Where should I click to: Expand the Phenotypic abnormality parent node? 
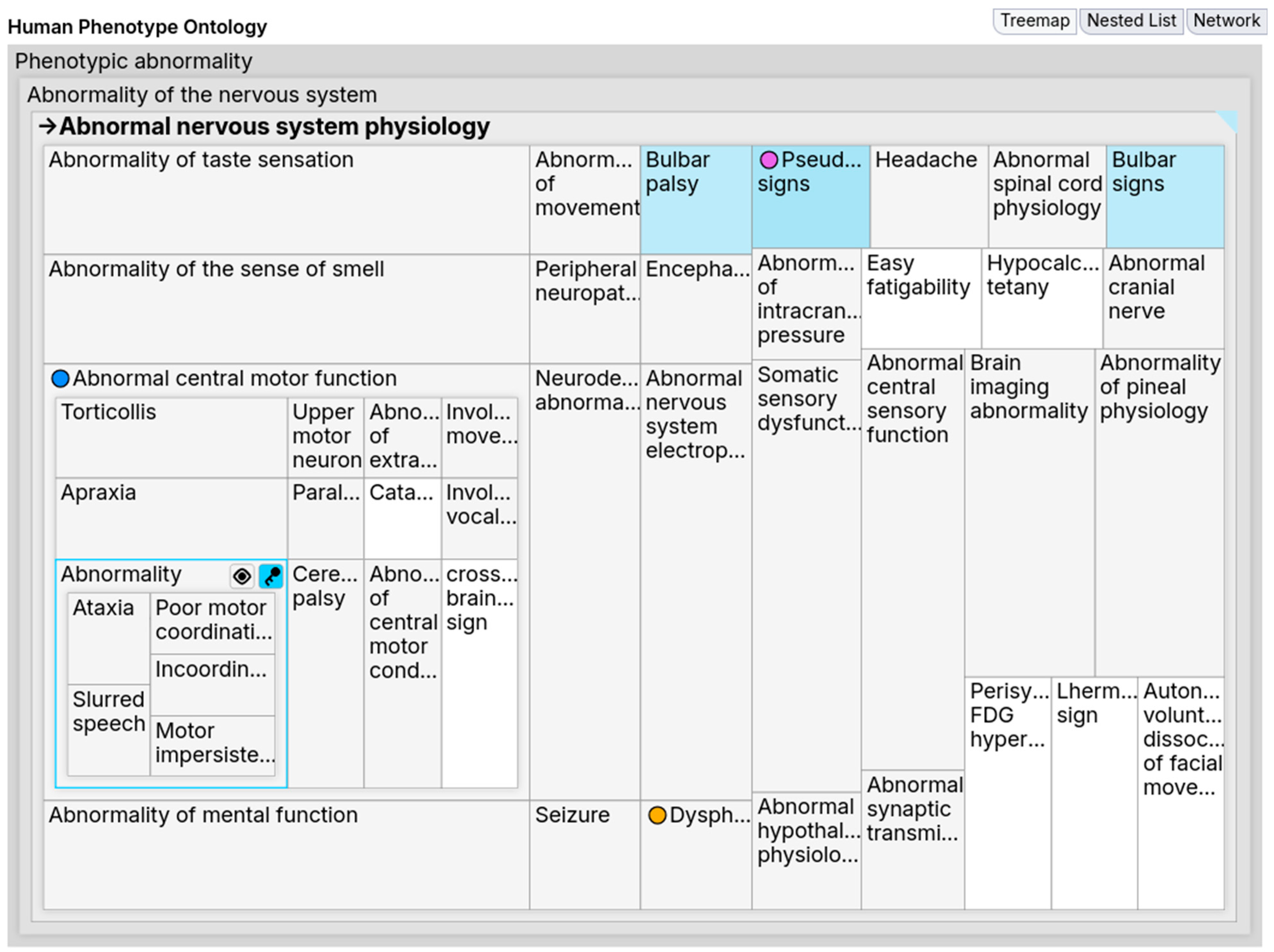(x=134, y=61)
